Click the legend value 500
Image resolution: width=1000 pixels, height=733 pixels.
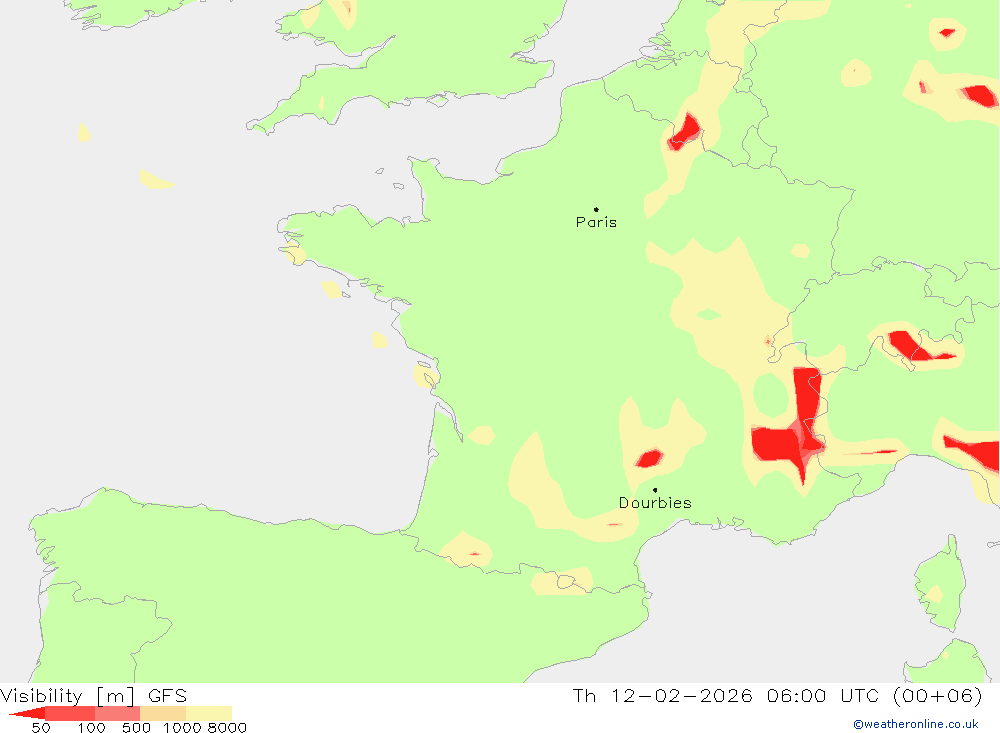click(x=136, y=728)
